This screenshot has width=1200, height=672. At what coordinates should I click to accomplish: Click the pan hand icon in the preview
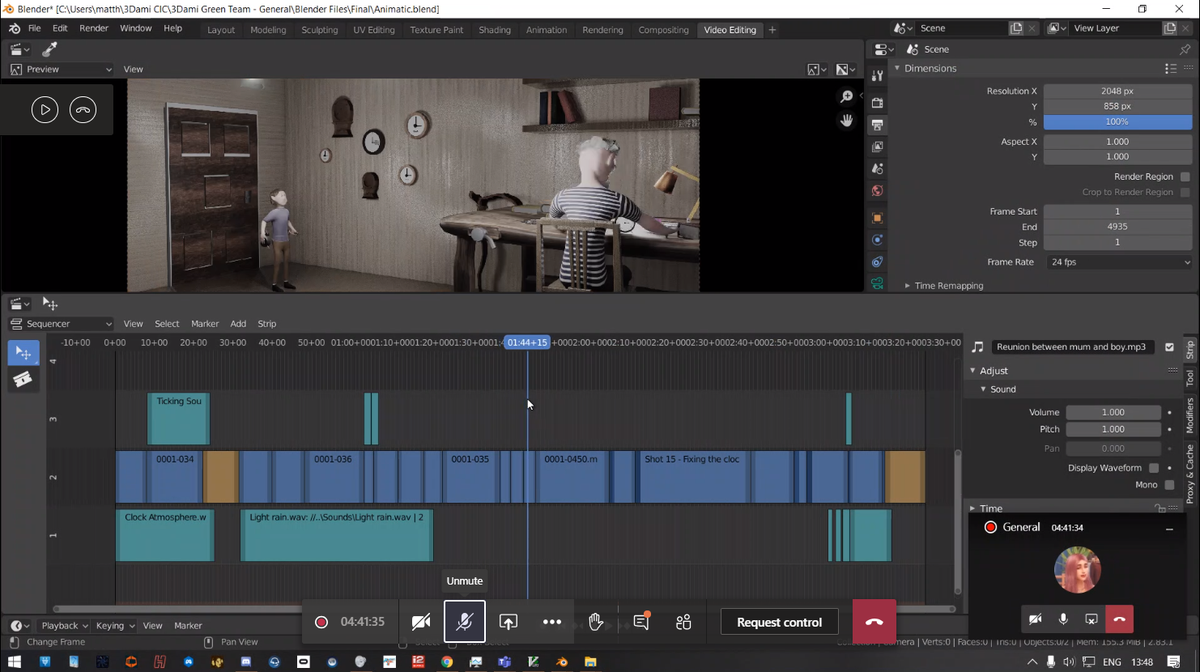[847, 120]
